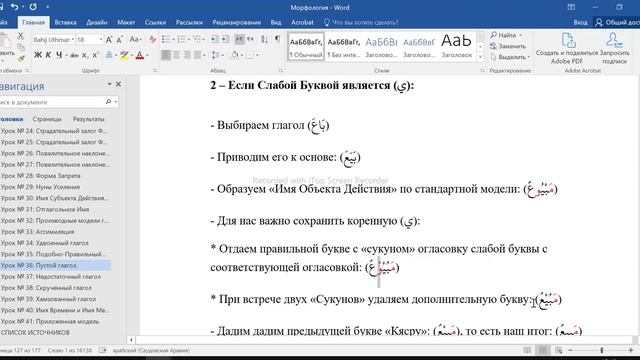Click the Undo arrow in title bar
640x360 pixels.
coord(15,7)
